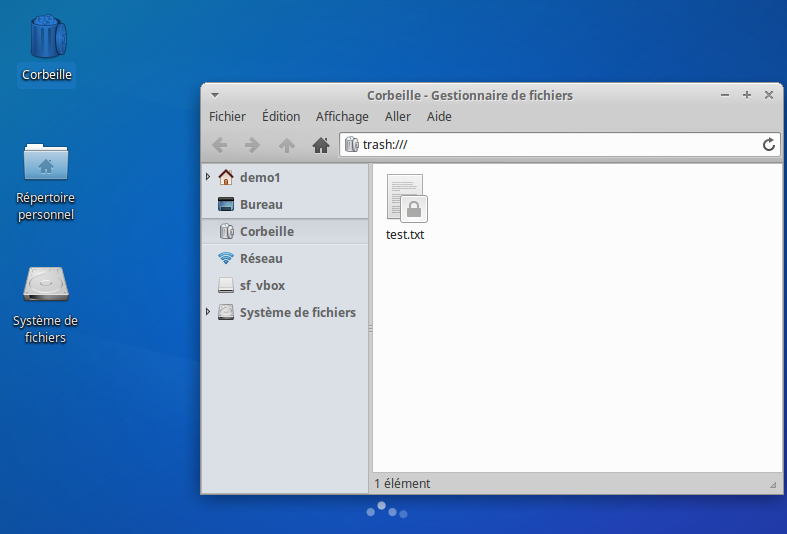Image resolution: width=787 pixels, height=534 pixels.
Task: Click the trash:/// location field
Action: [x=550, y=145]
